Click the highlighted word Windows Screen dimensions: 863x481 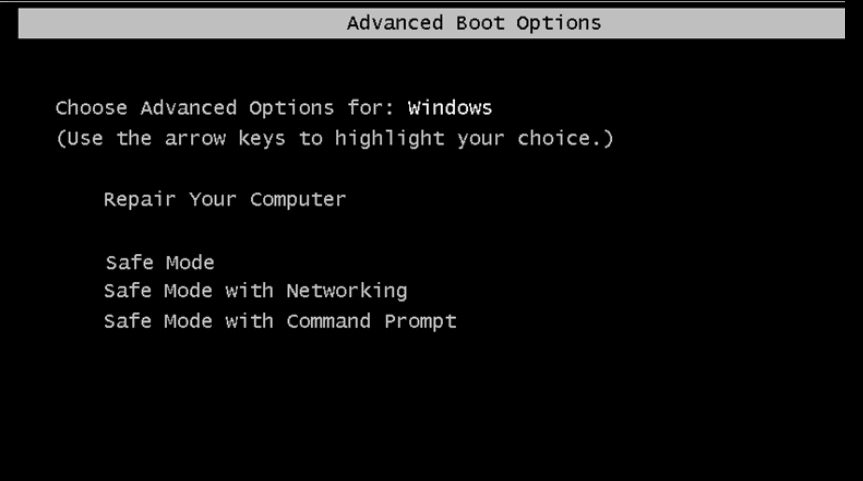[450, 108]
